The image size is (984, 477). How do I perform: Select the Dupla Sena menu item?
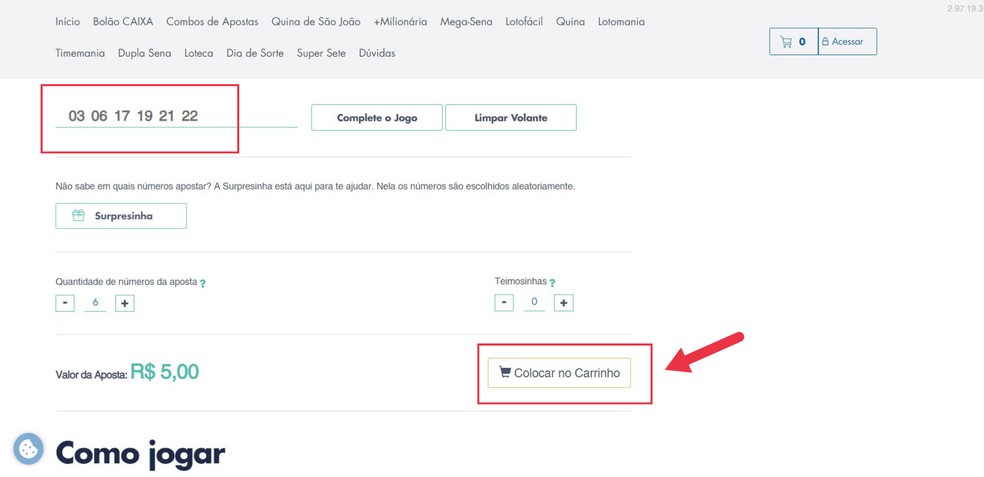pos(144,53)
